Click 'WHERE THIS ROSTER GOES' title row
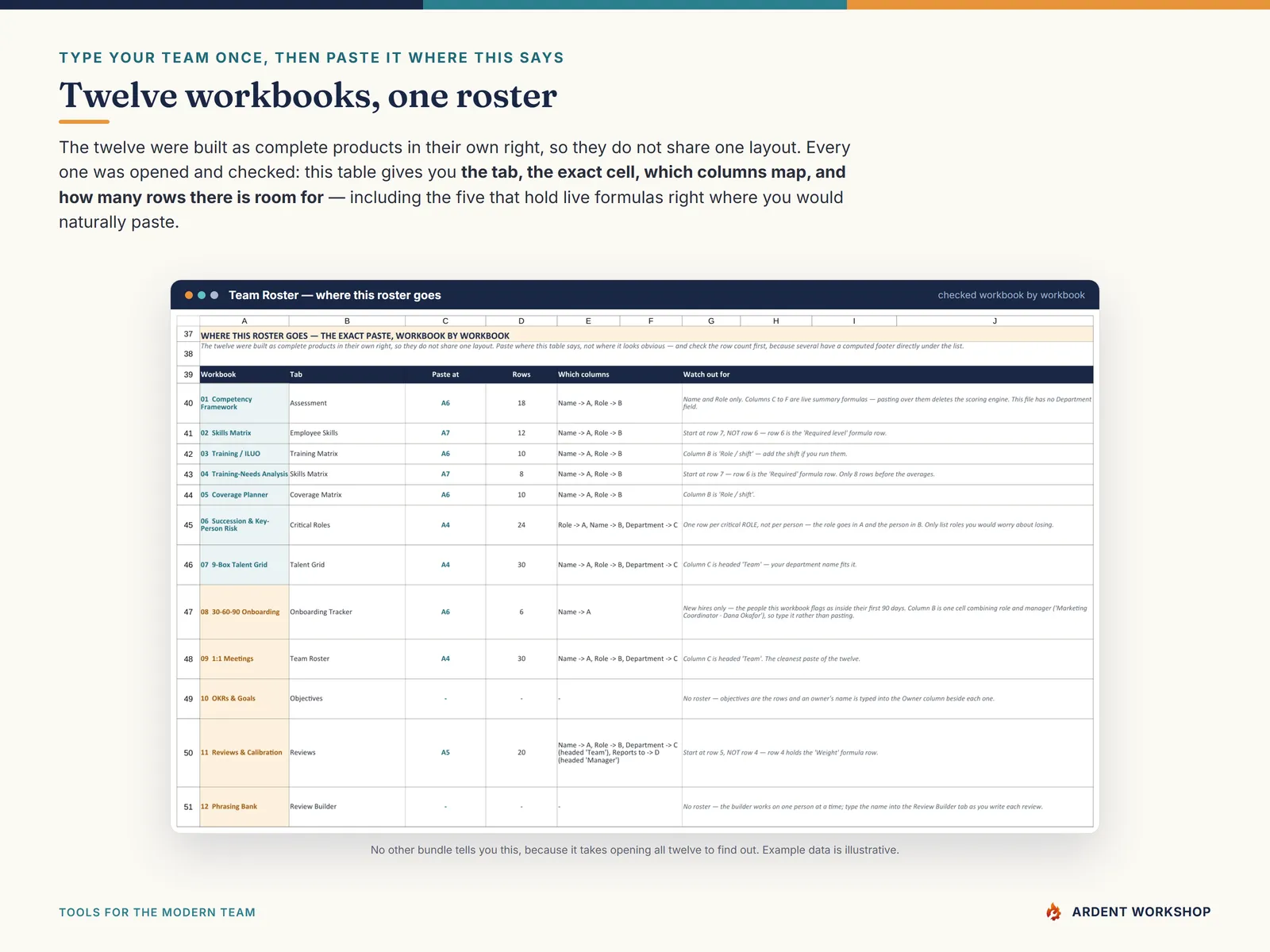 [x=646, y=336]
